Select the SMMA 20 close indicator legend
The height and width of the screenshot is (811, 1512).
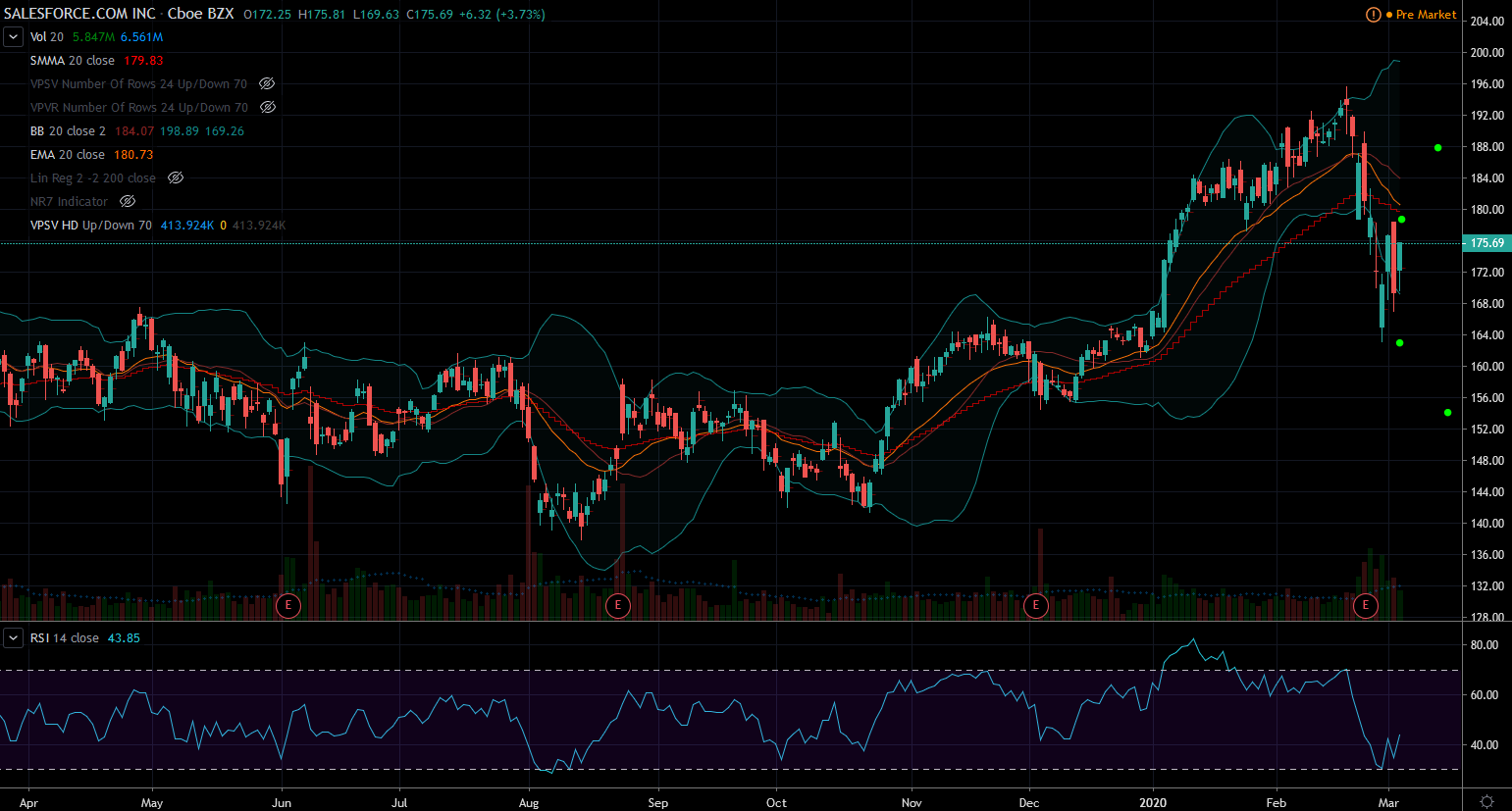click(73, 61)
